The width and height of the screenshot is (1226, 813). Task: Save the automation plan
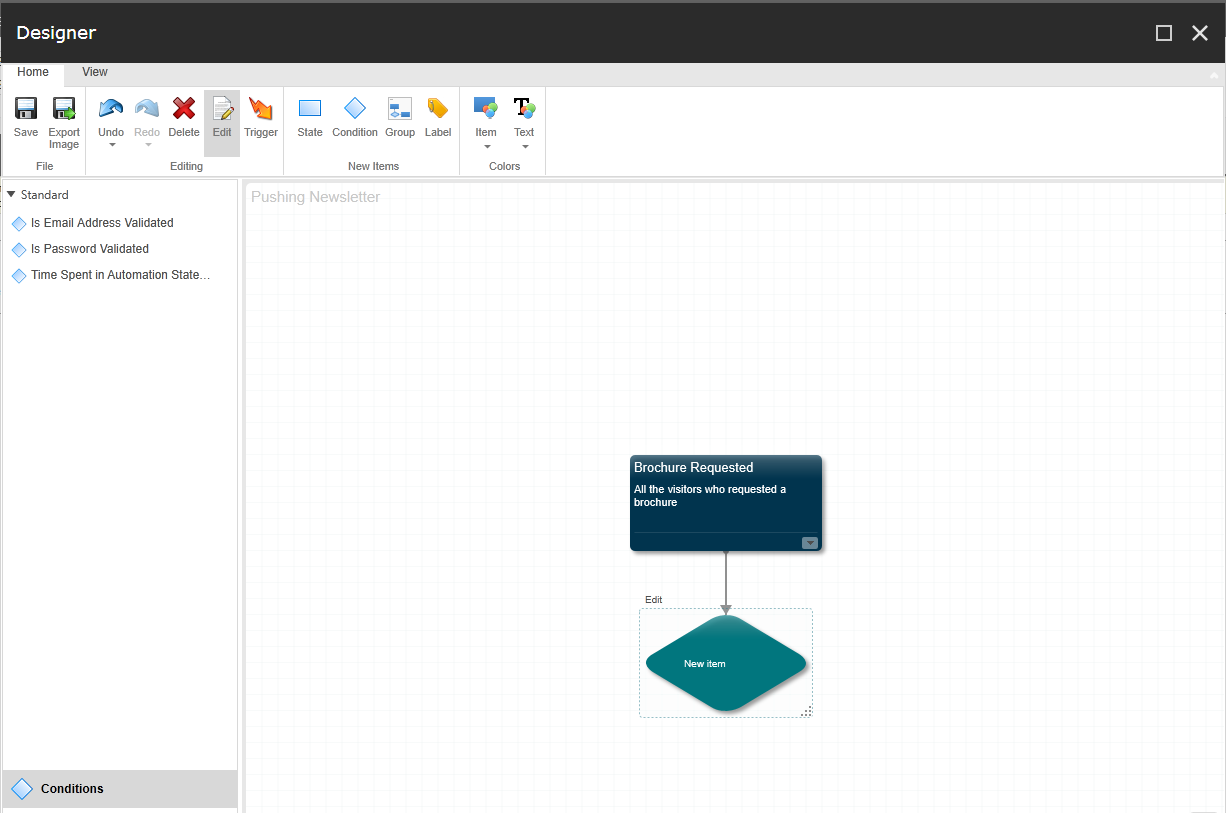[26, 118]
